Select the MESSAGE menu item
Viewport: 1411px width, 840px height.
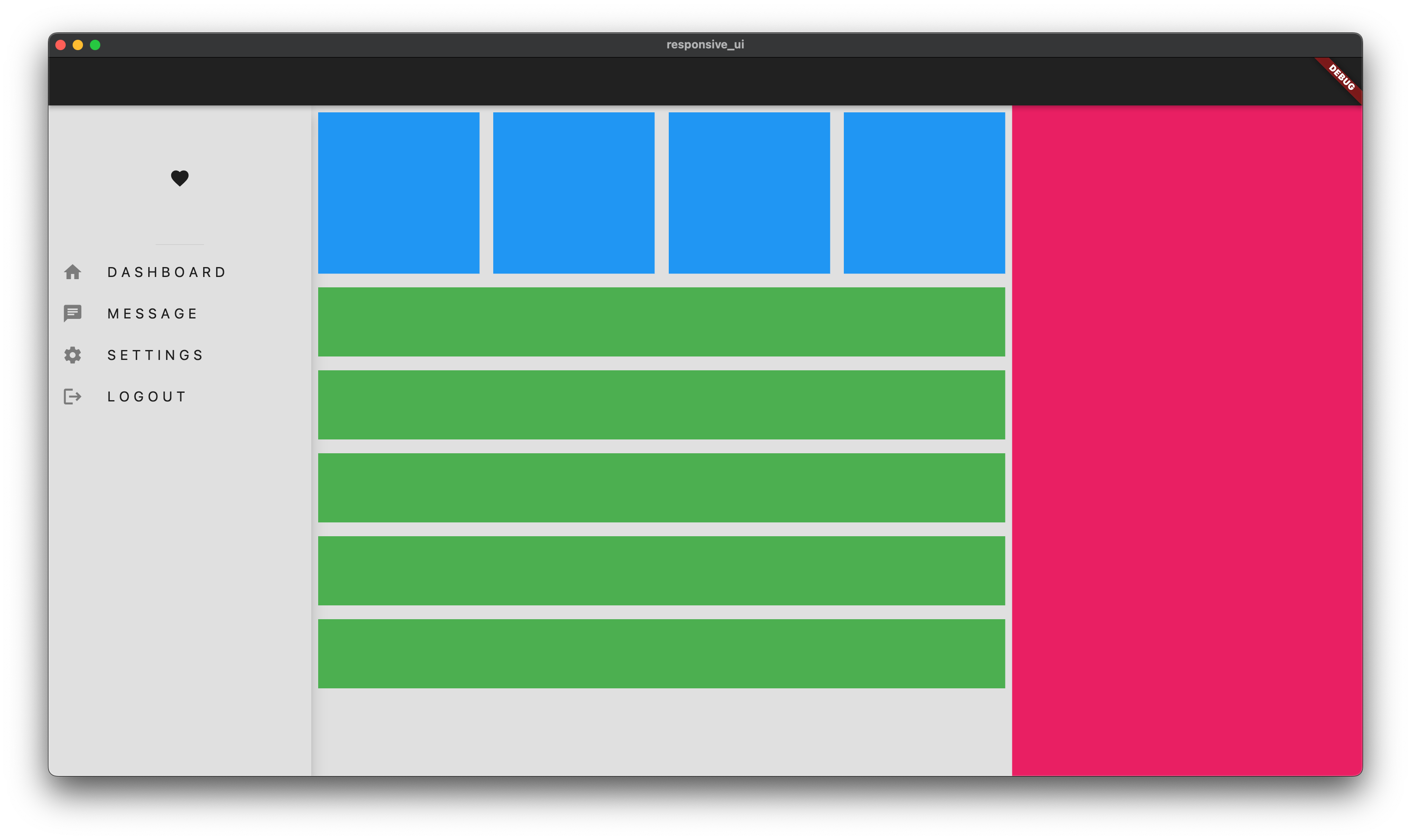click(x=179, y=314)
